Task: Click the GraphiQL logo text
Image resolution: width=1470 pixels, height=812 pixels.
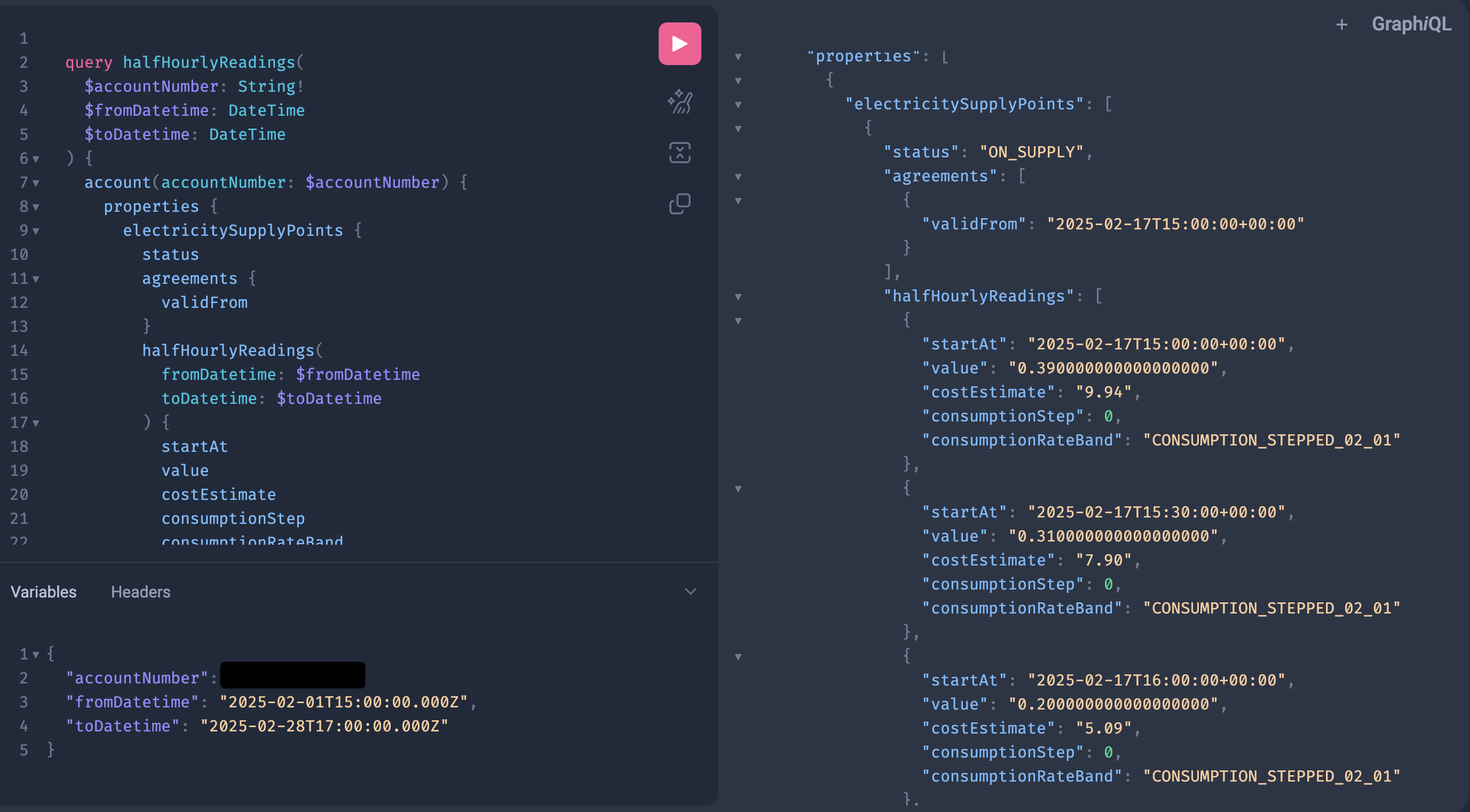Action: pos(1411,24)
